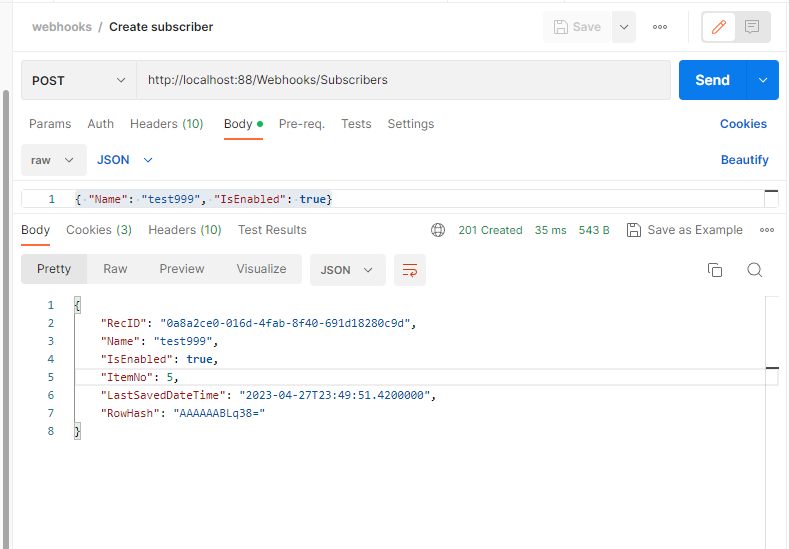The width and height of the screenshot is (789, 549).
Task: Click the Create subscriber request title
Action: point(161,27)
